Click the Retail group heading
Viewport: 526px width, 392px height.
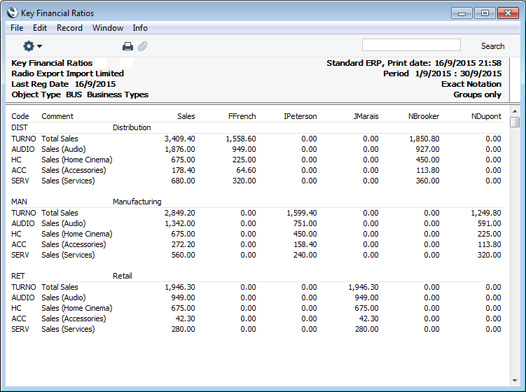[122, 276]
